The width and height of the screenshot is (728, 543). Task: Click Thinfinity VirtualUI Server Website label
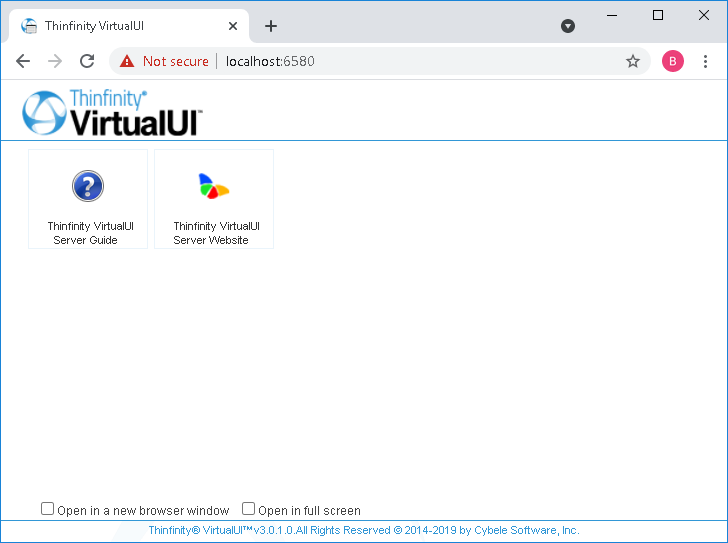(214, 233)
